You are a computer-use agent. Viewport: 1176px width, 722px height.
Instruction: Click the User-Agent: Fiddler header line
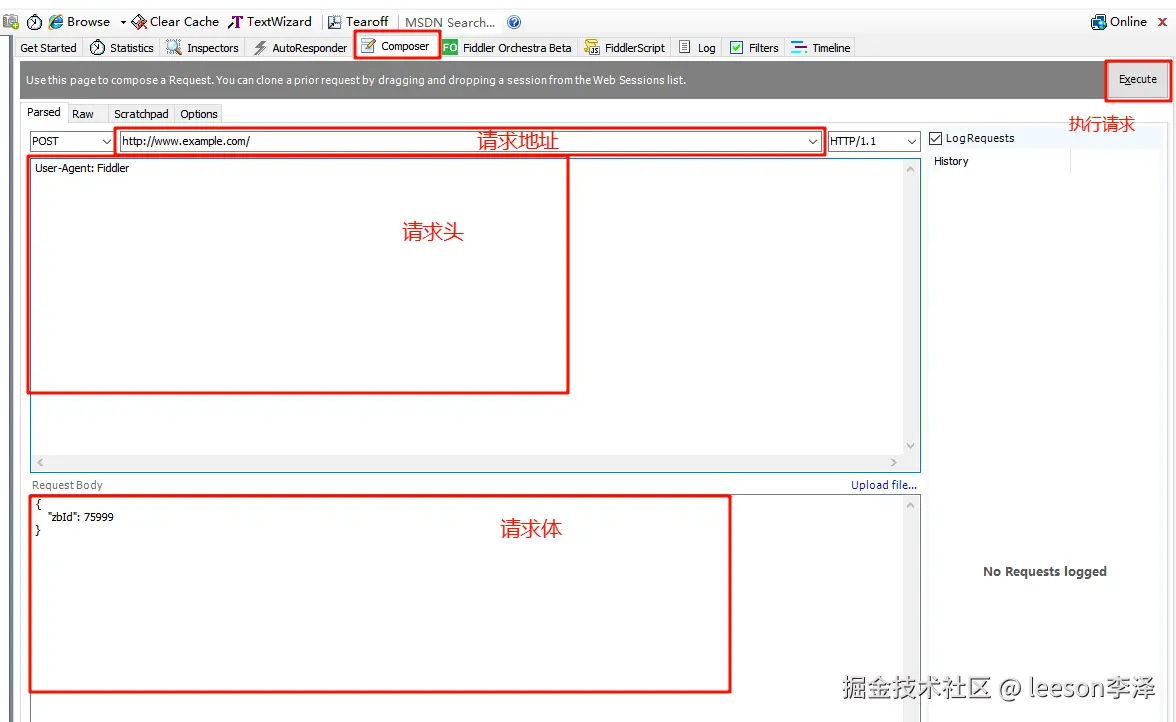[82, 168]
